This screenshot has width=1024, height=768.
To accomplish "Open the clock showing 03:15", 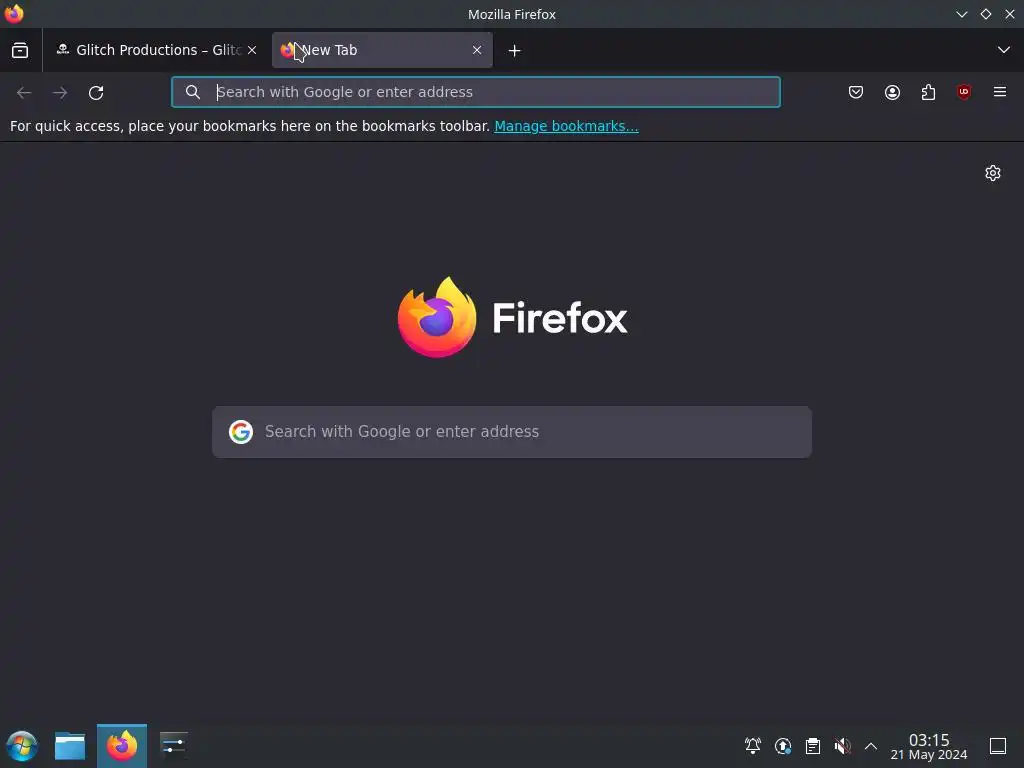I will (x=929, y=746).
